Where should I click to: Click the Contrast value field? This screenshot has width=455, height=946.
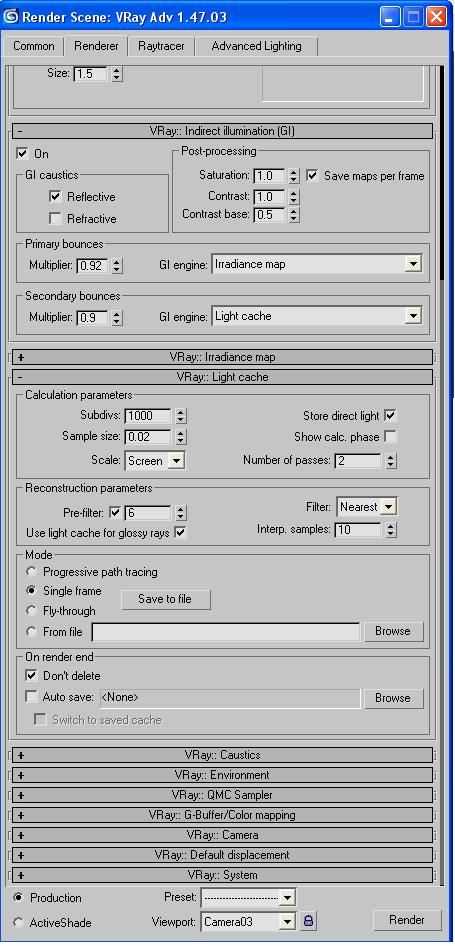270,197
